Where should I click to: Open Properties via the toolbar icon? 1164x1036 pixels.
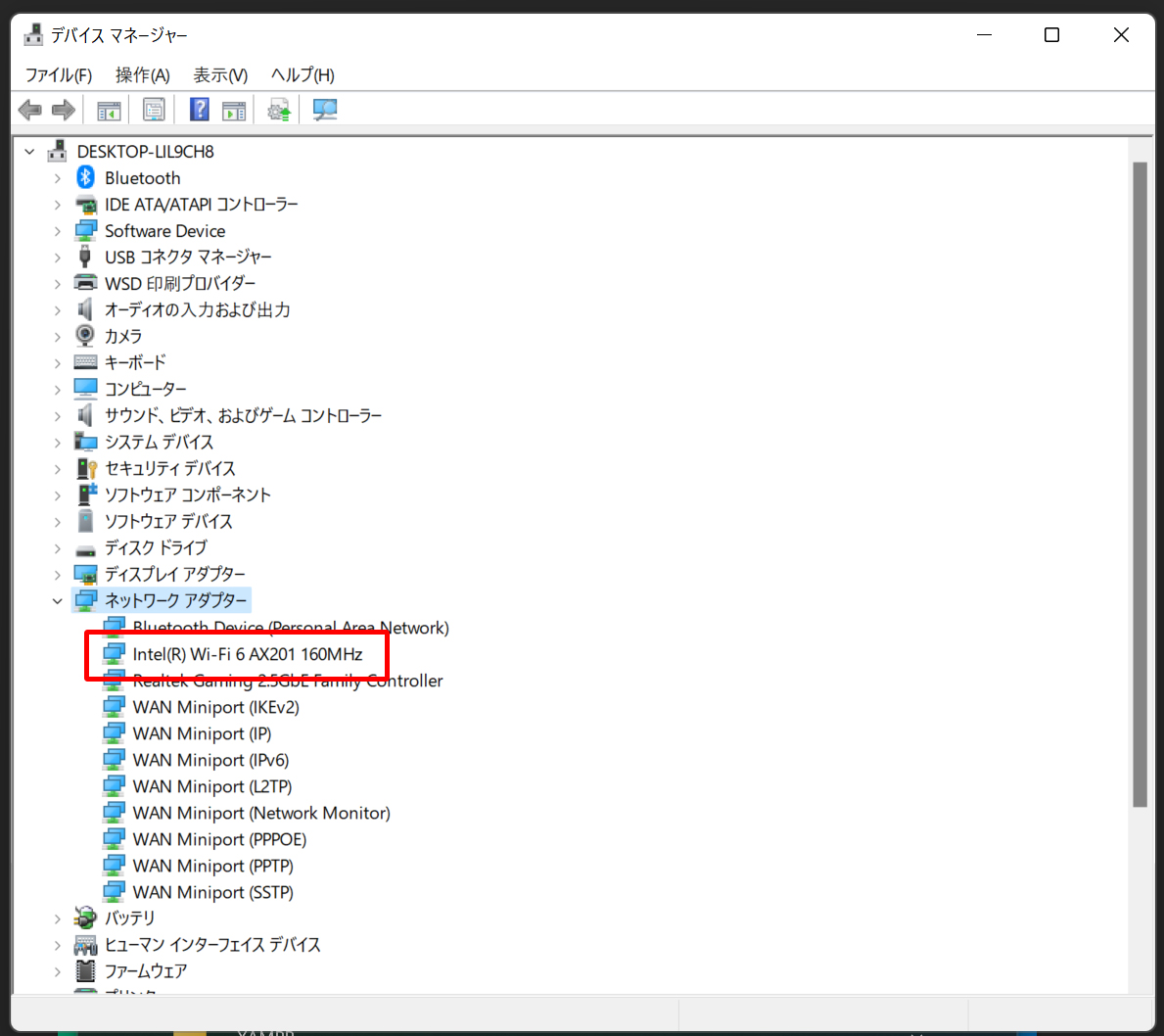click(154, 110)
